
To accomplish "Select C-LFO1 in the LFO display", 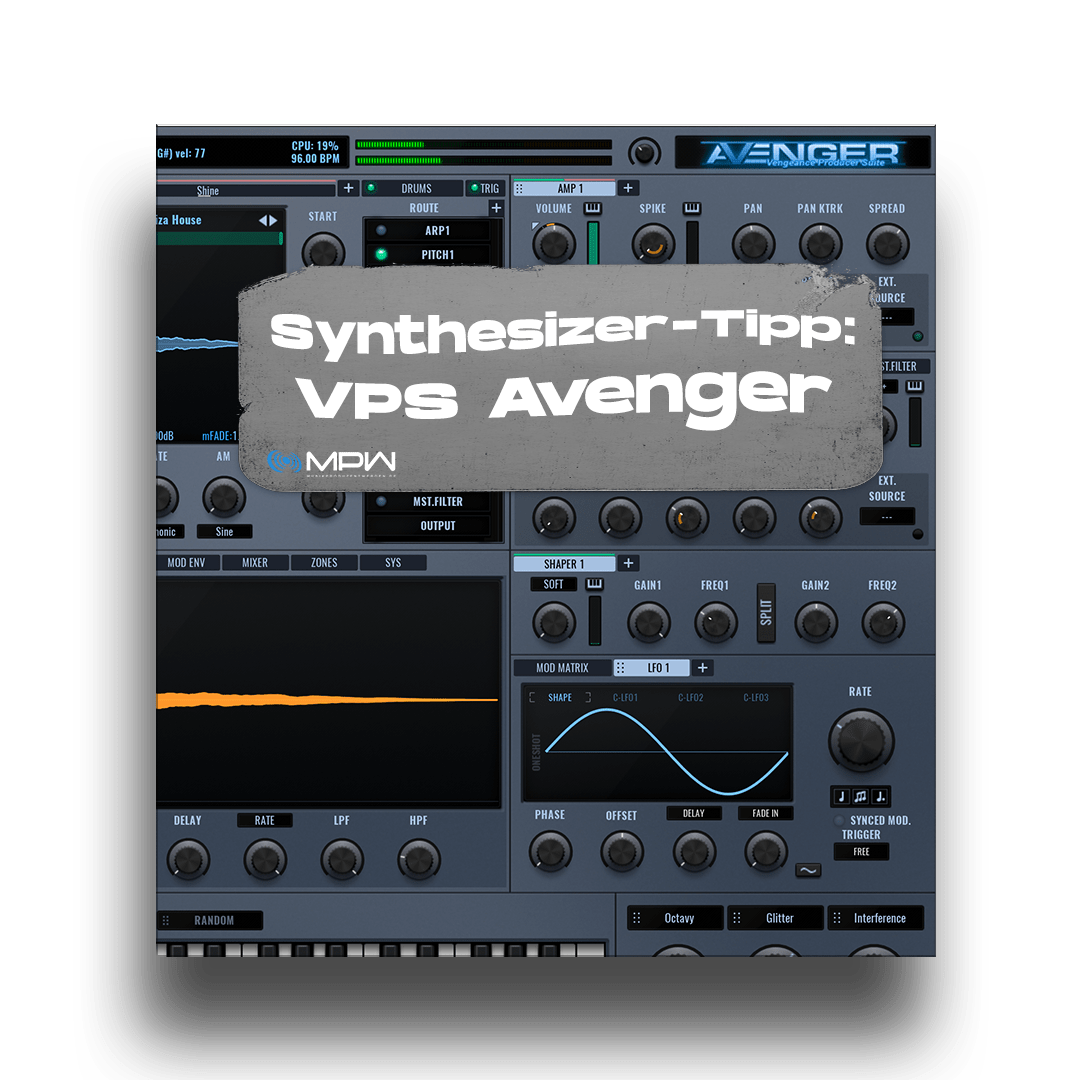I will [x=625, y=698].
